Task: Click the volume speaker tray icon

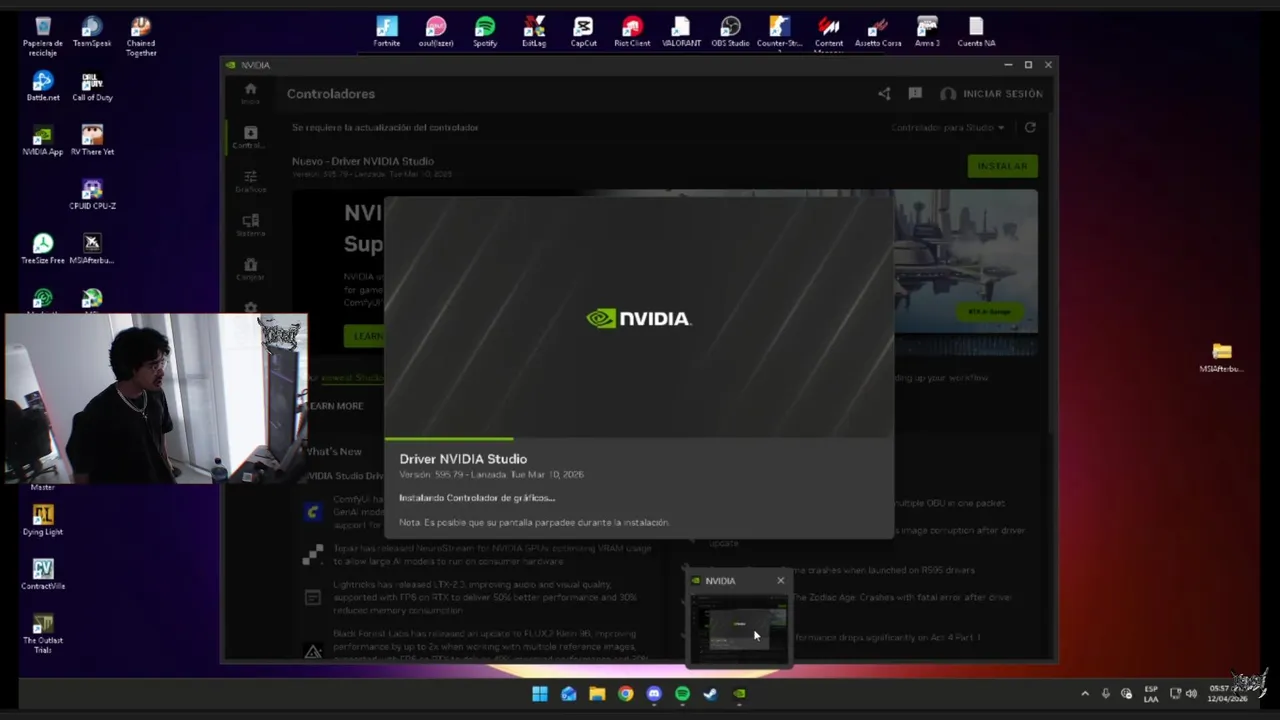Action: point(1191,694)
